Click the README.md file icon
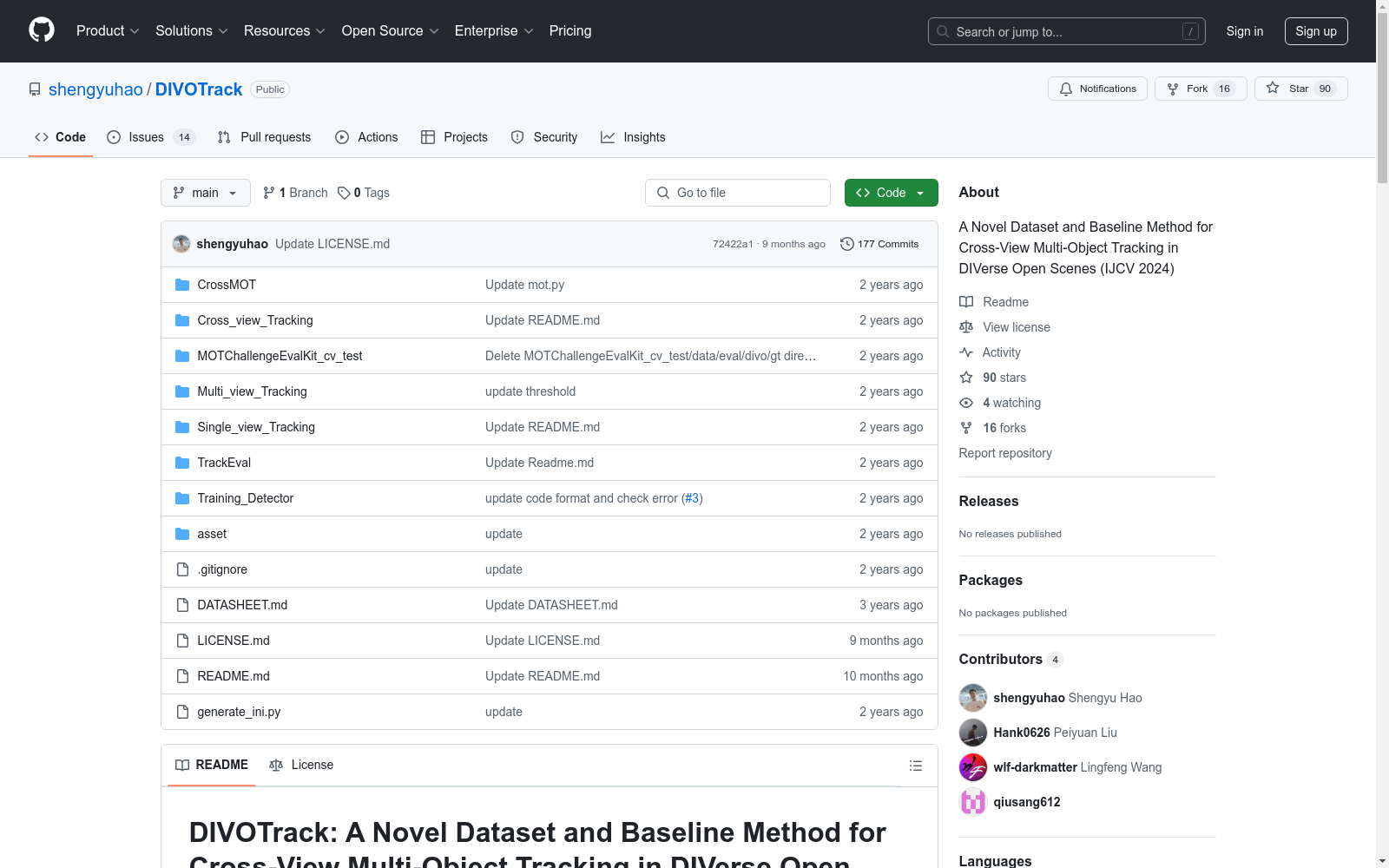Image resolution: width=1389 pixels, height=868 pixels. point(182,676)
